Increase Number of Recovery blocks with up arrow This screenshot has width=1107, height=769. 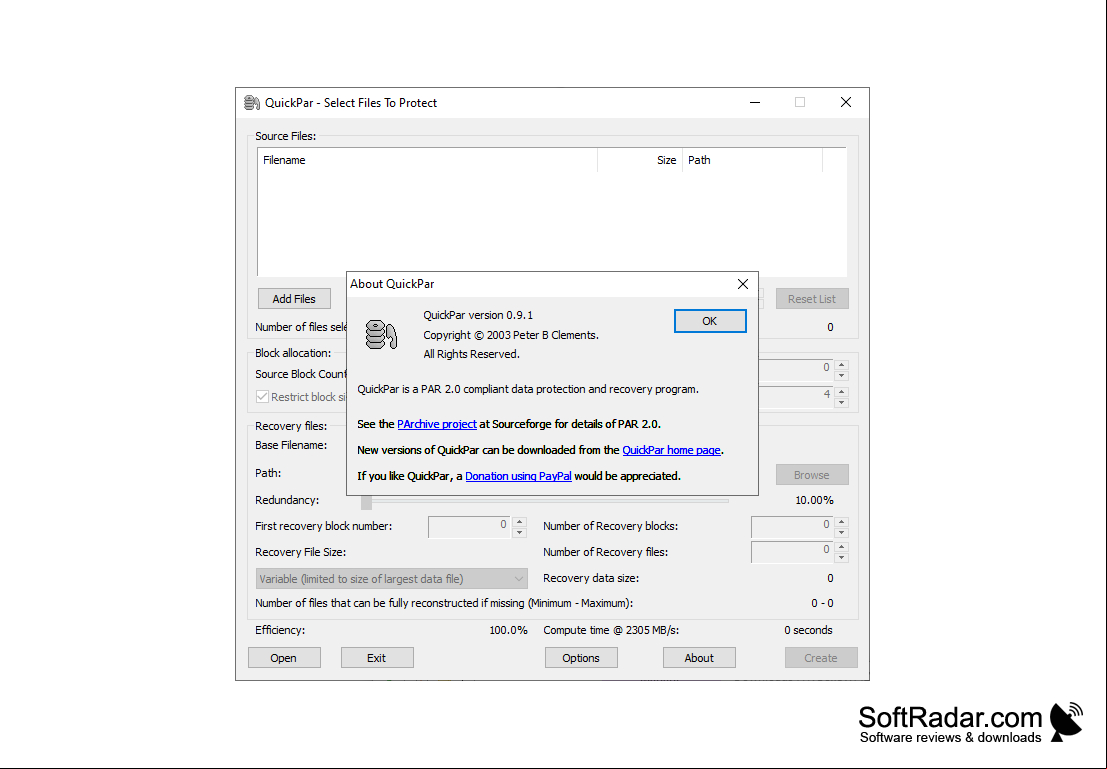(x=842, y=523)
